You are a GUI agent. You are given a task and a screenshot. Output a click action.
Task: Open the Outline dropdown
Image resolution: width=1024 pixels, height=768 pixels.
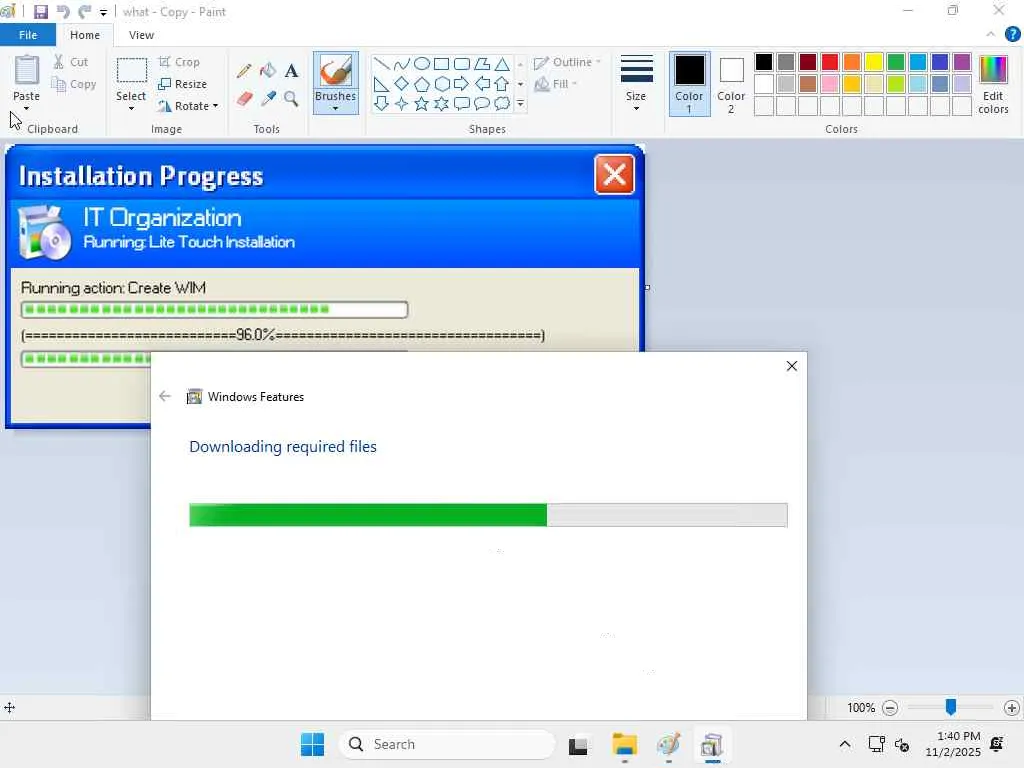[567, 62]
